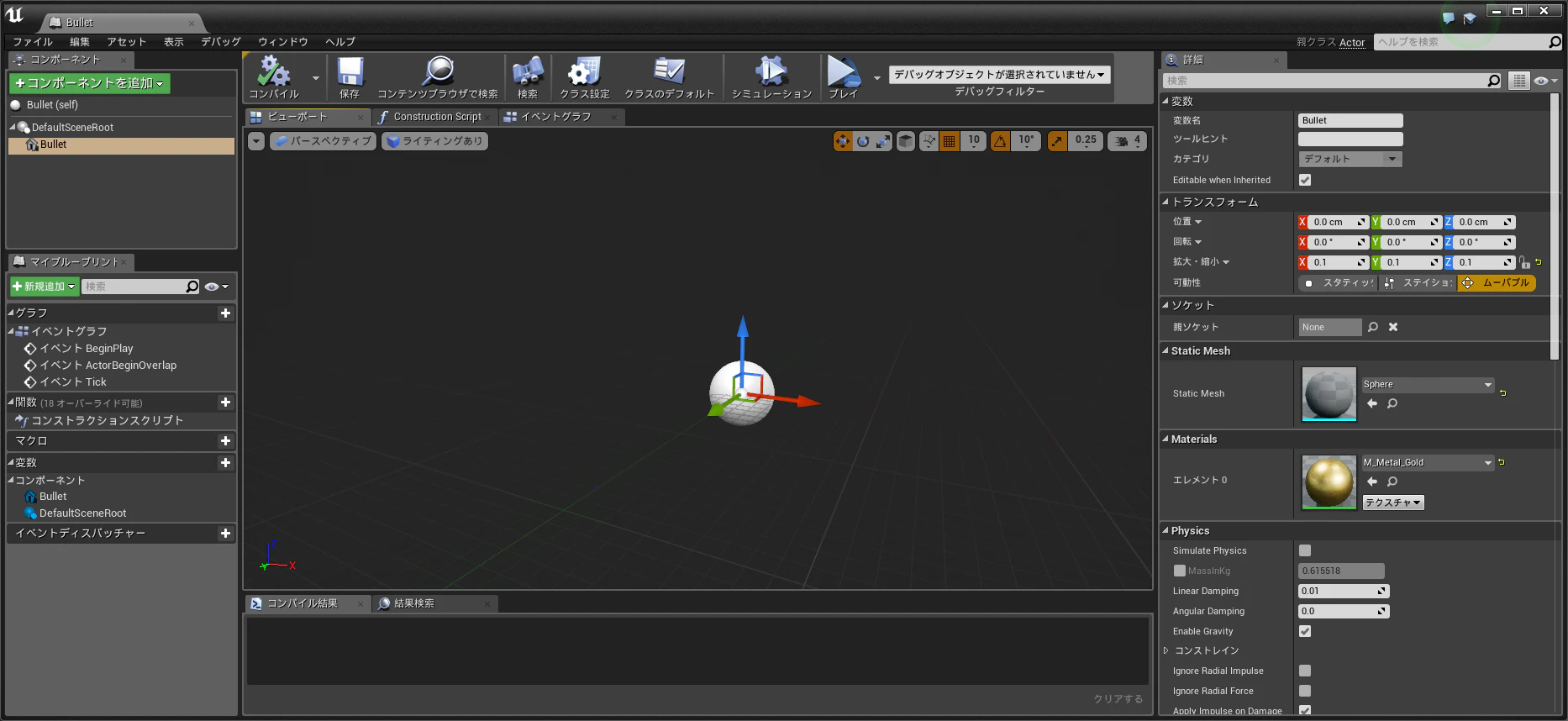Toggle rotation snap angle icon
This screenshot has height=721, width=1568.
pyautogui.click(x=1000, y=141)
